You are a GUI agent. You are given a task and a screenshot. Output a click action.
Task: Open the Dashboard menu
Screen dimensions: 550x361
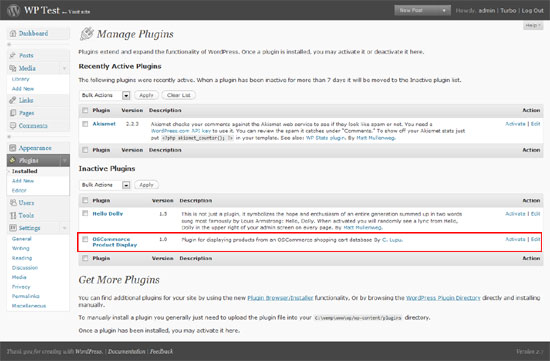[33, 34]
